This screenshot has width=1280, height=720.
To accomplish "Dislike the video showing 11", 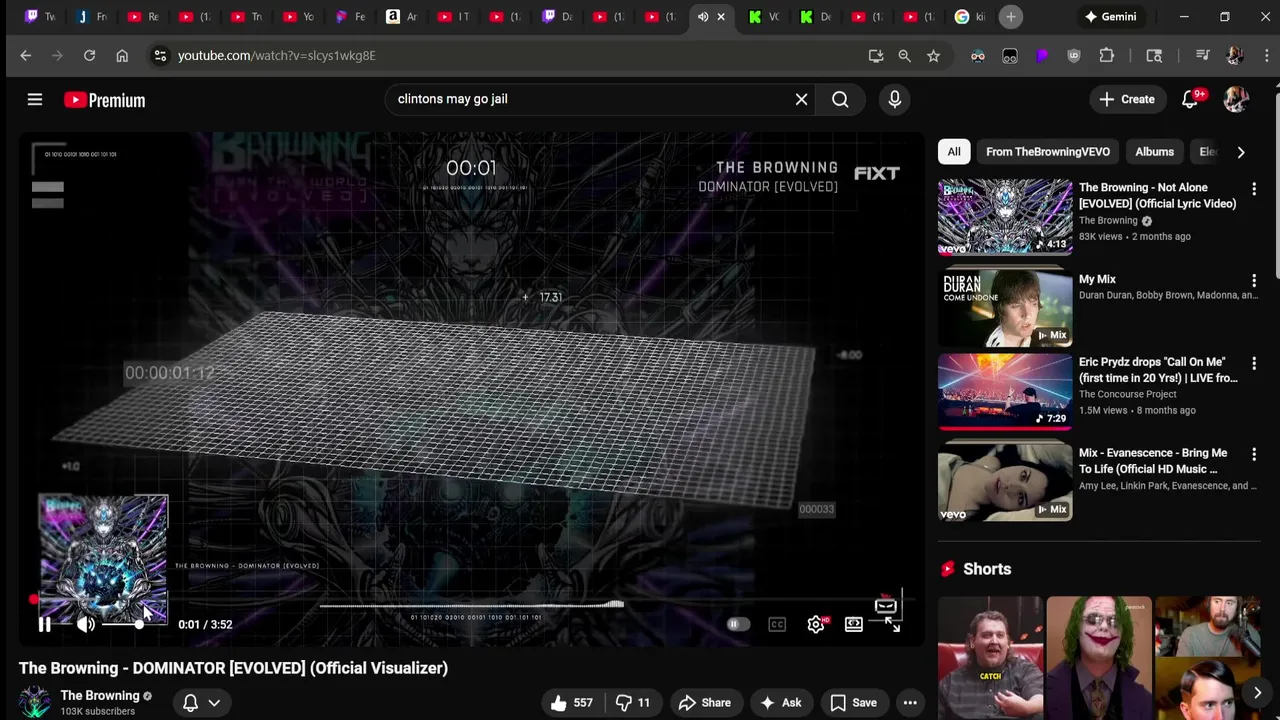I will pyautogui.click(x=633, y=703).
